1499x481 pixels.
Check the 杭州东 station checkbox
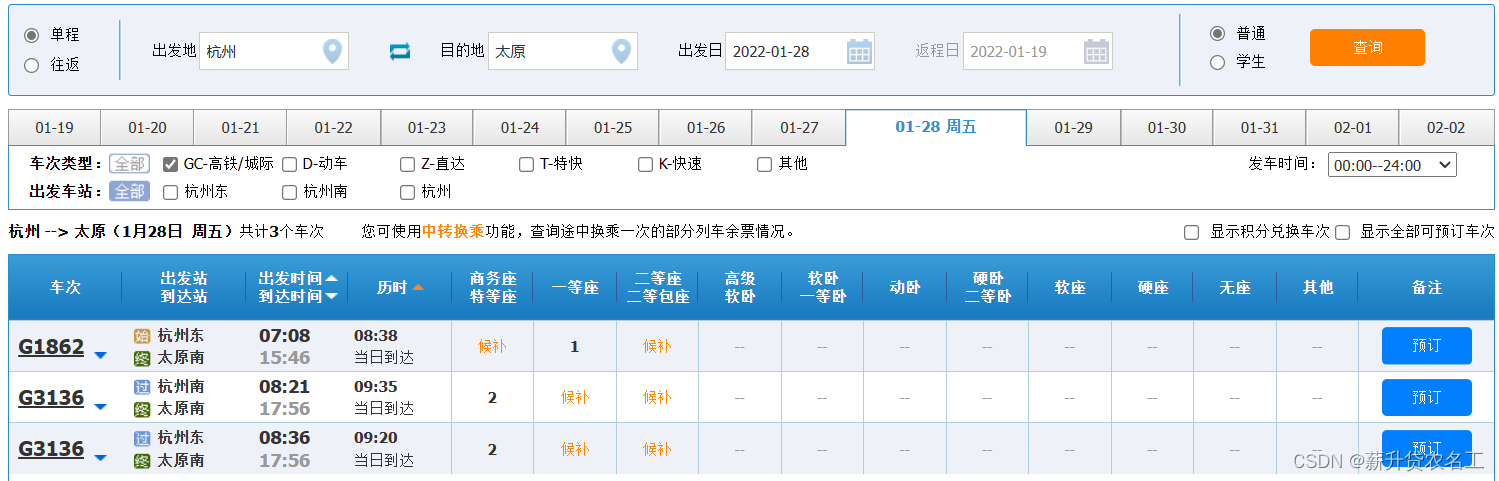point(170,192)
